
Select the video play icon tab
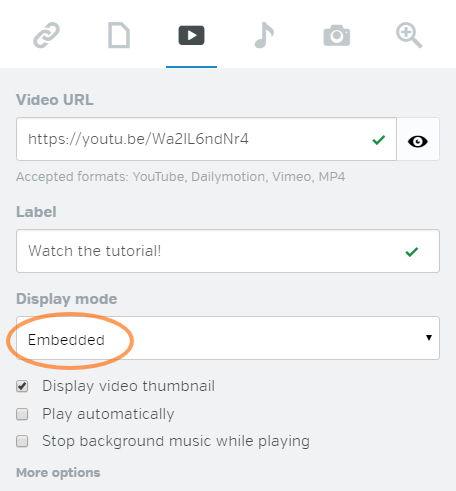point(191,35)
